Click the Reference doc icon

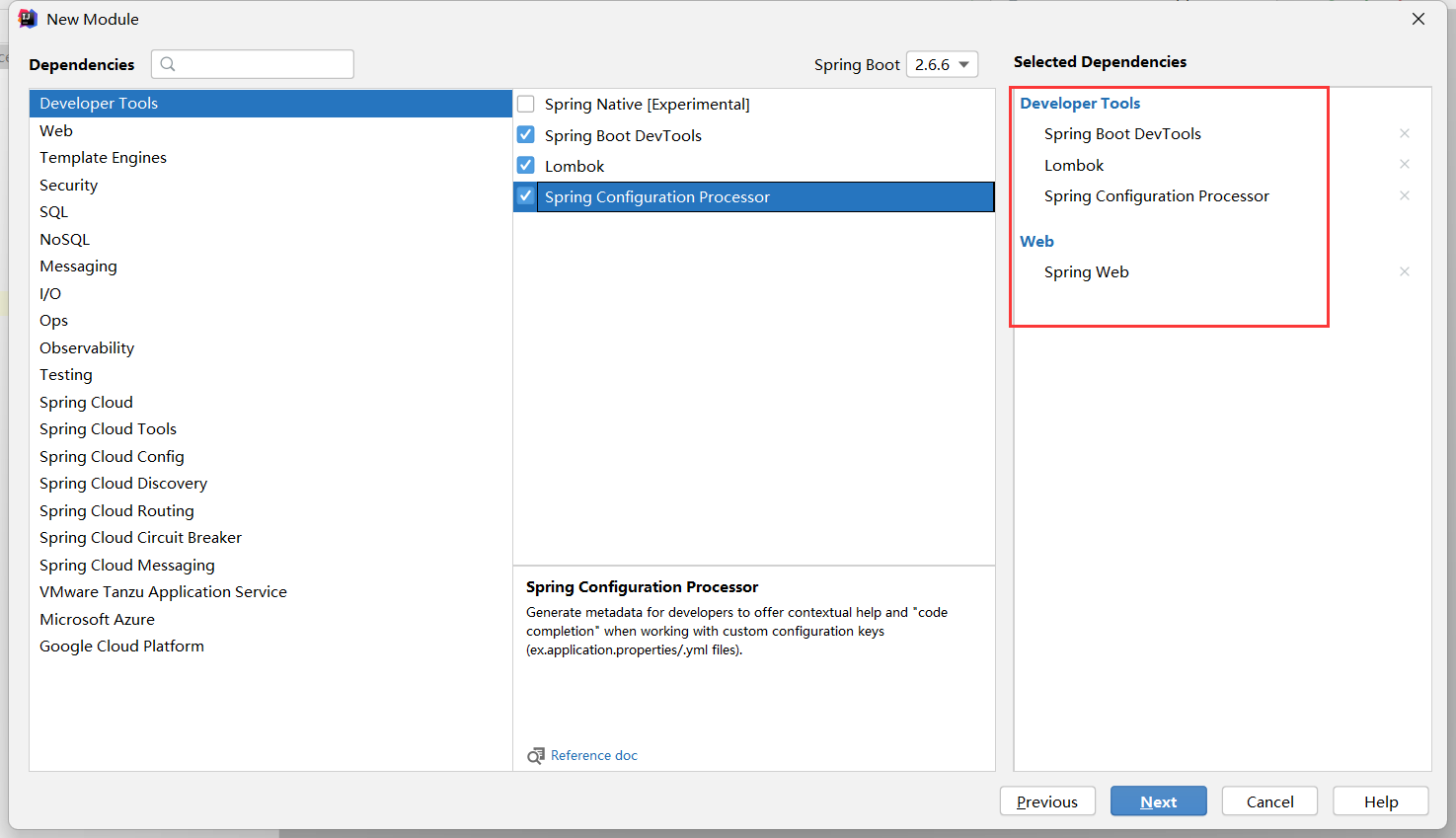(x=535, y=756)
